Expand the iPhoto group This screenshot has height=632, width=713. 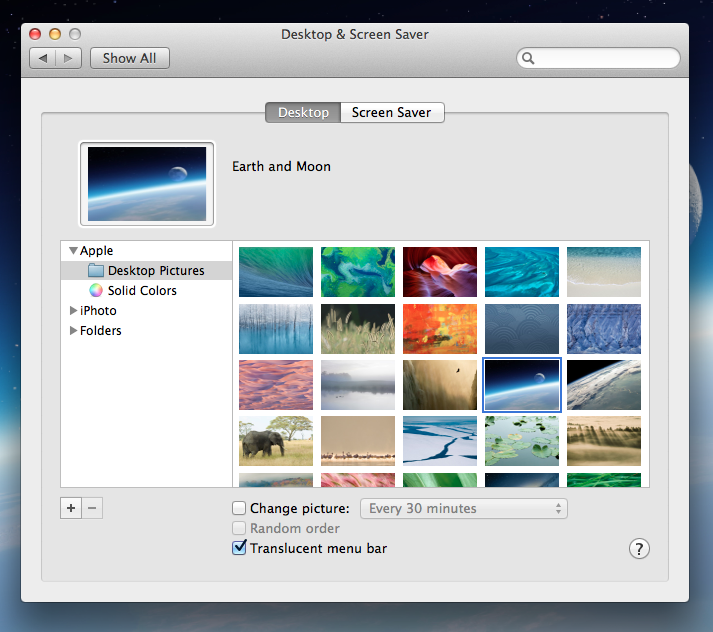point(73,311)
